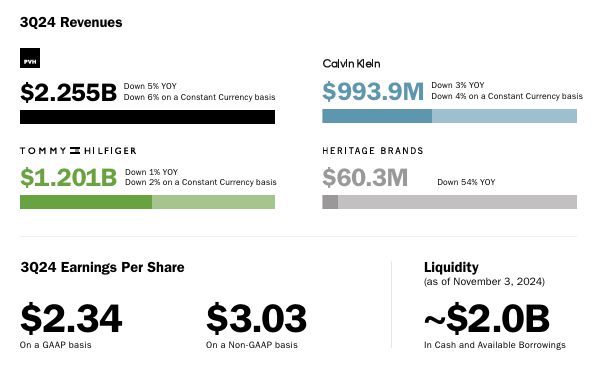Select the $60.3M Heritage Brands figure
Screen dimensions: 600x368
[365, 177]
